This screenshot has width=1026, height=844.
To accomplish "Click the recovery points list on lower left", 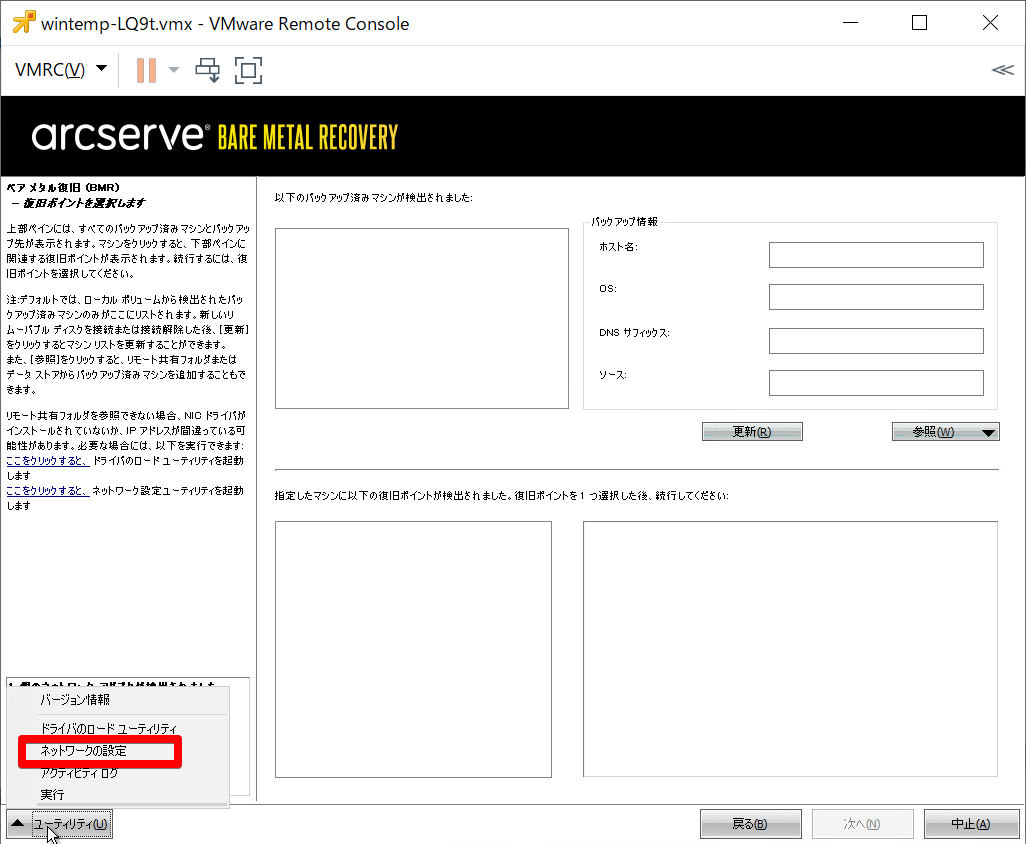I will (413, 649).
